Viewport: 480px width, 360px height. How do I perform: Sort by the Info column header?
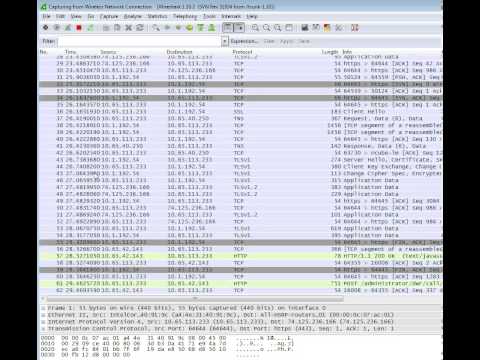(x=347, y=52)
